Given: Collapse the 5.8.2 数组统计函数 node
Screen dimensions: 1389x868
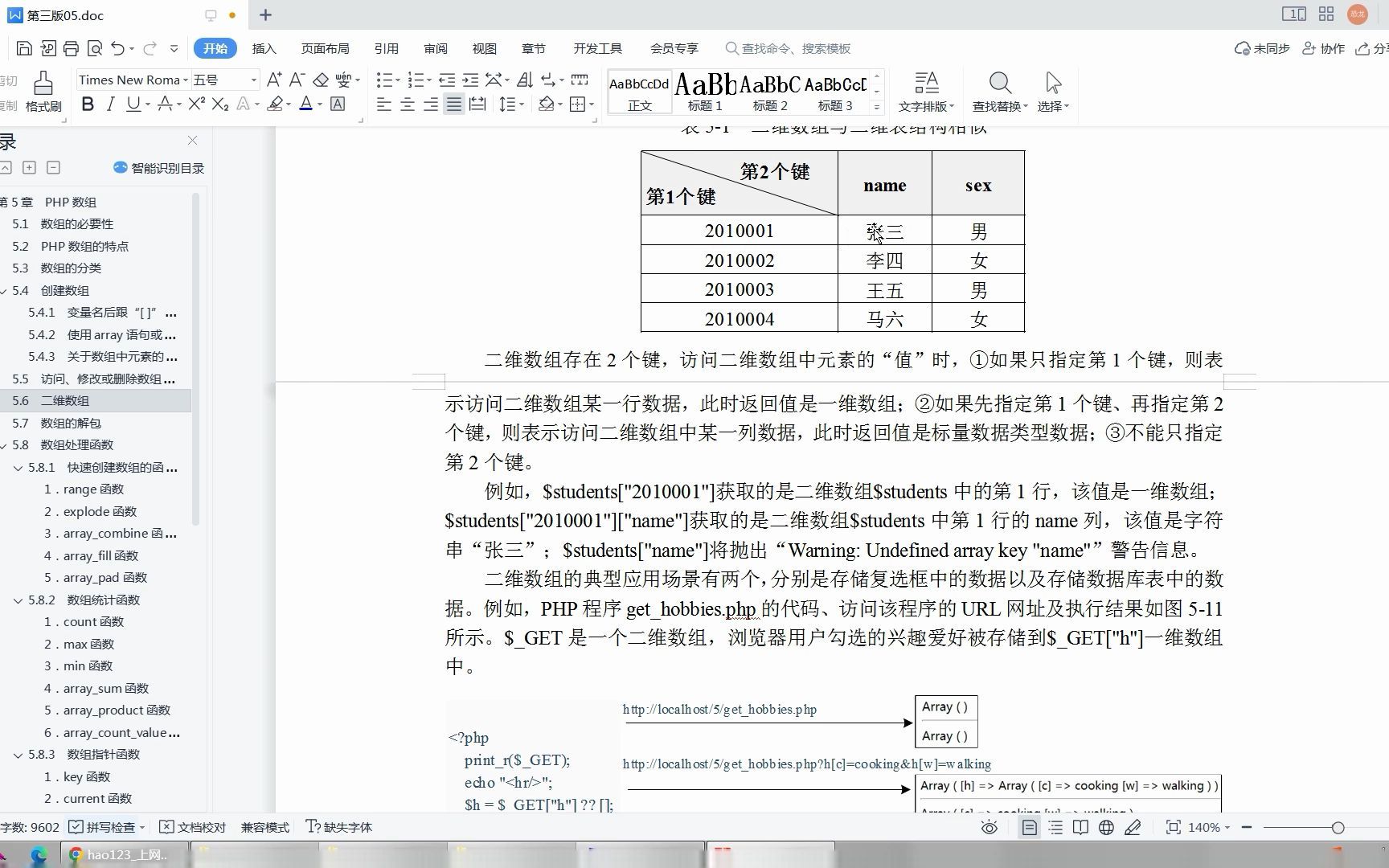Looking at the screenshot, I should [18, 600].
